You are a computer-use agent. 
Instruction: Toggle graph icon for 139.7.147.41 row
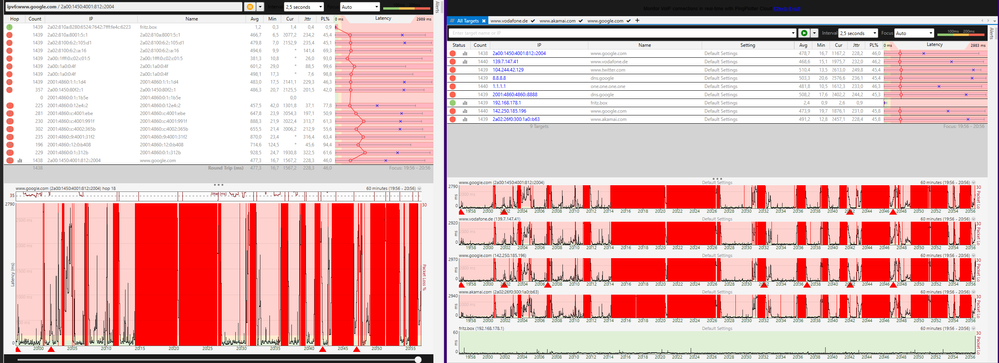click(x=464, y=62)
